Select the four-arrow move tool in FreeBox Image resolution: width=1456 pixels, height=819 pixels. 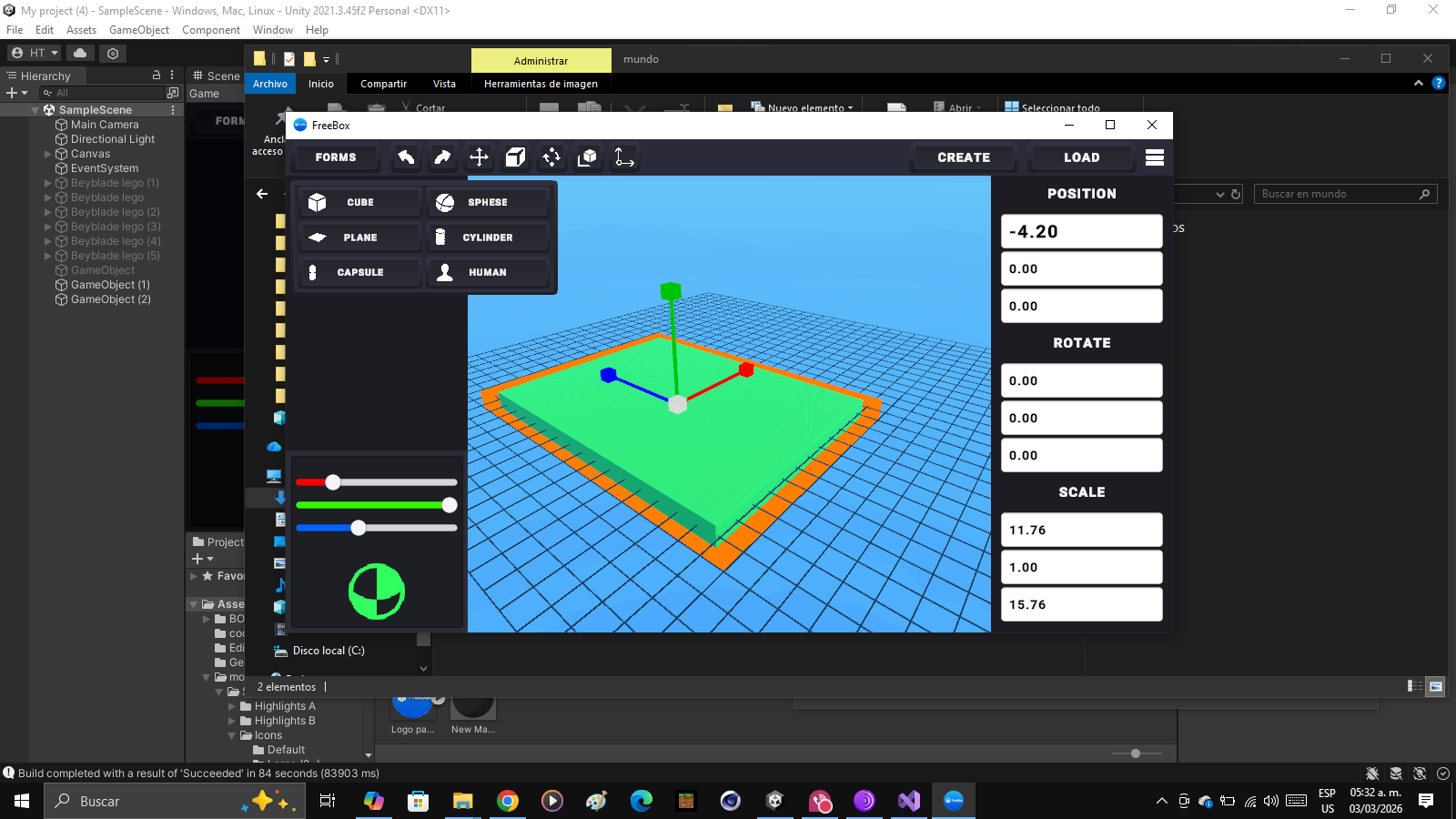(x=479, y=157)
